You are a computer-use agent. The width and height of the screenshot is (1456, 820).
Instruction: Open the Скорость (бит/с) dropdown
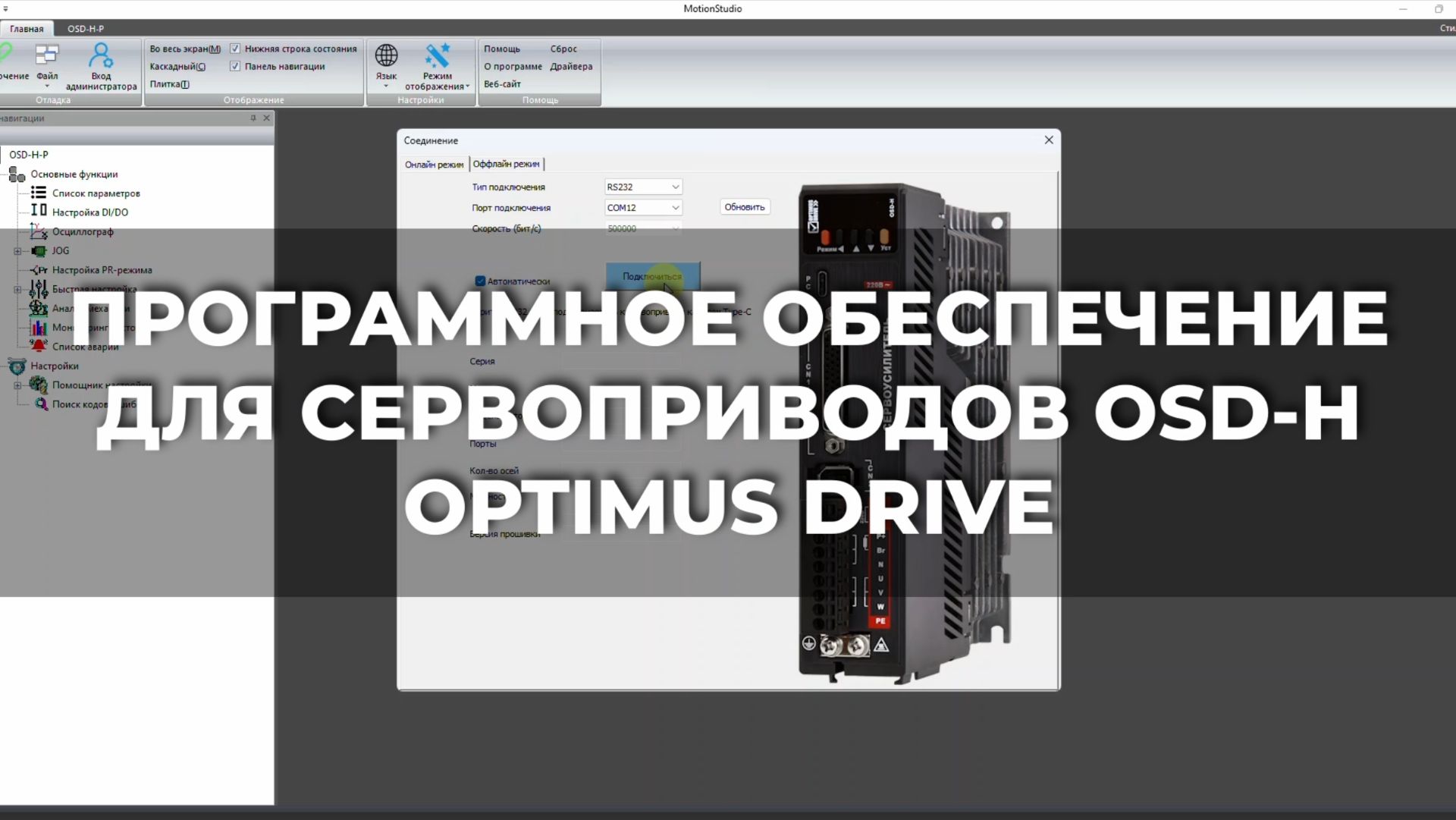click(x=643, y=228)
